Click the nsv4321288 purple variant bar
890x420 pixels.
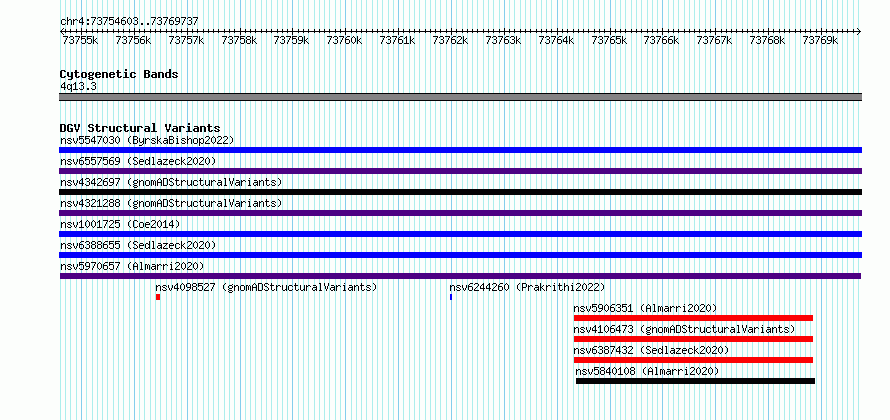tap(460, 213)
